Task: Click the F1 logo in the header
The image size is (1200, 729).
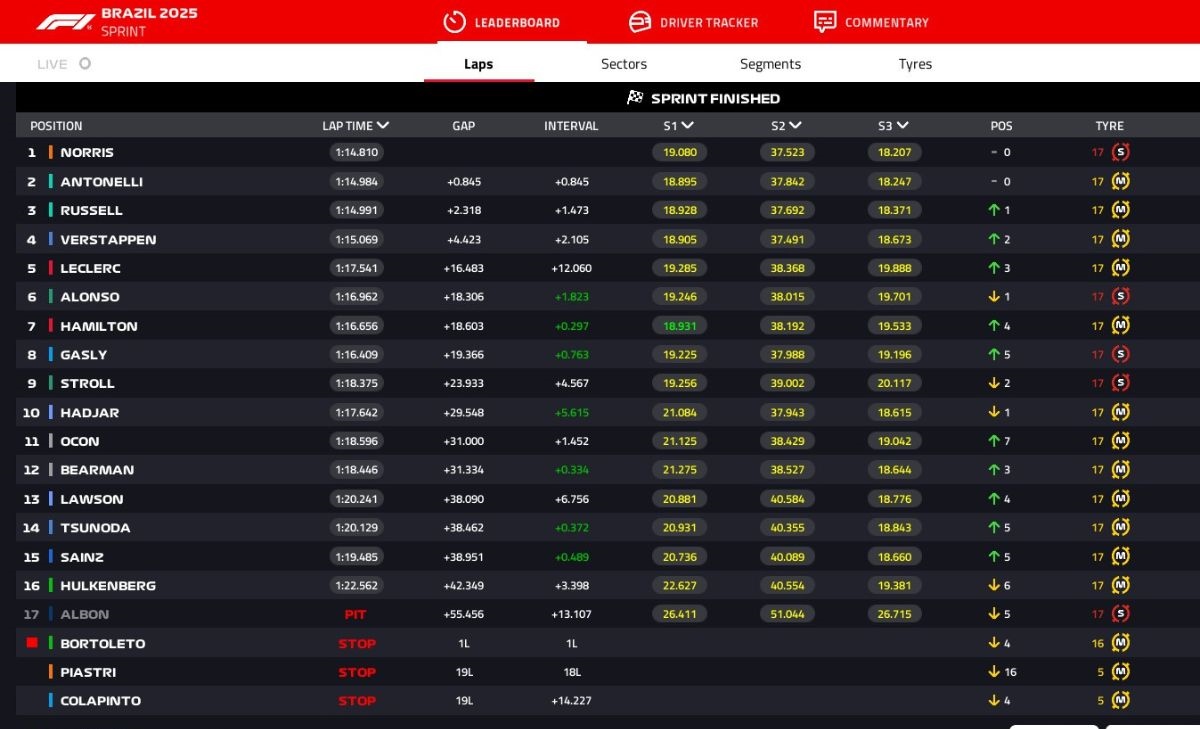Action: [66, 21]
